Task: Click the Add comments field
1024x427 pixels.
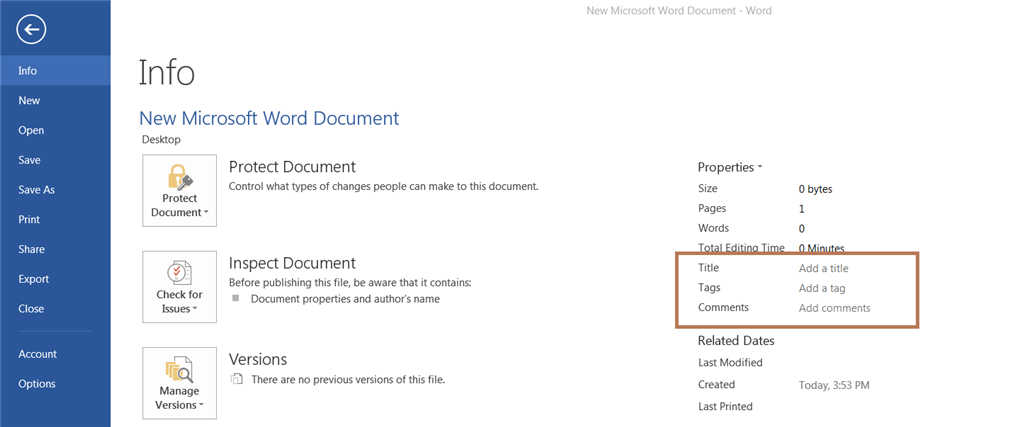Action: pos(835,308)
